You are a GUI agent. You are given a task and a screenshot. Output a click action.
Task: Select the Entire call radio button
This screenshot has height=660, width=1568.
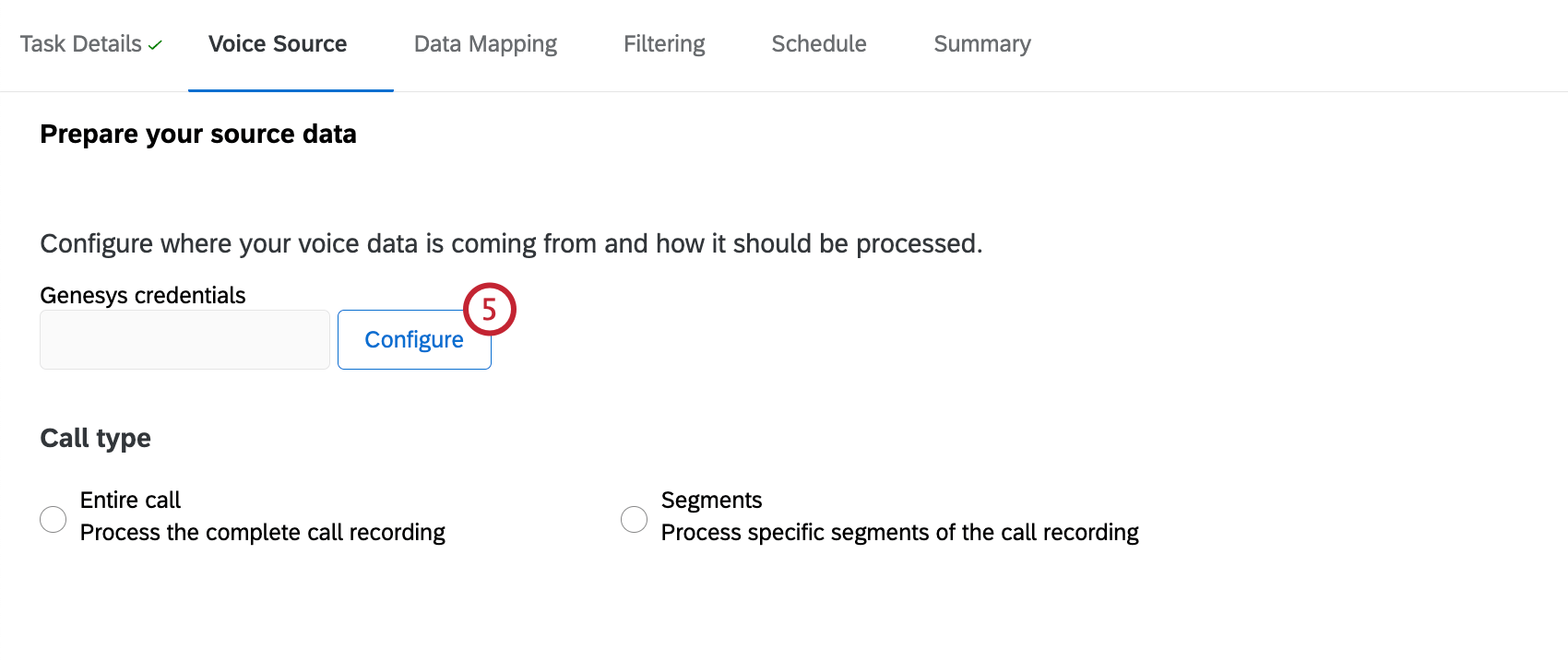(53, 519)
